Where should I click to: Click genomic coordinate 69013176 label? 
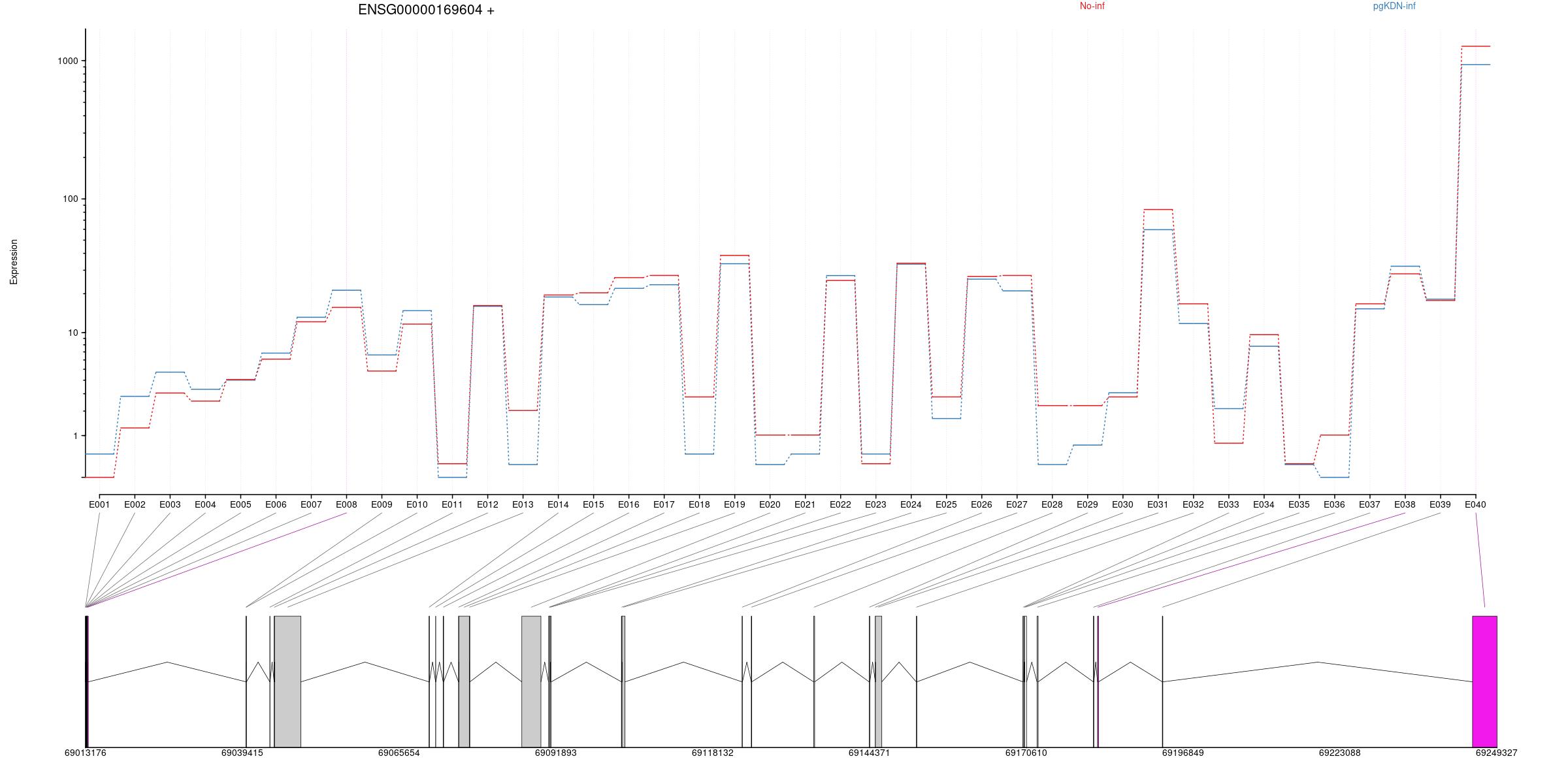(x=85, y=753)
